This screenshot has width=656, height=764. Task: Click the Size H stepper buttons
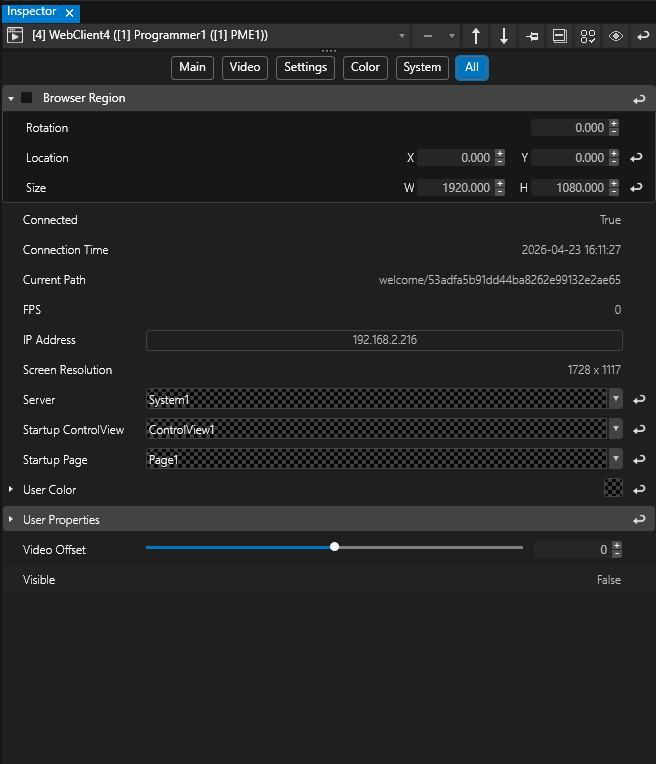coord(614,188)
